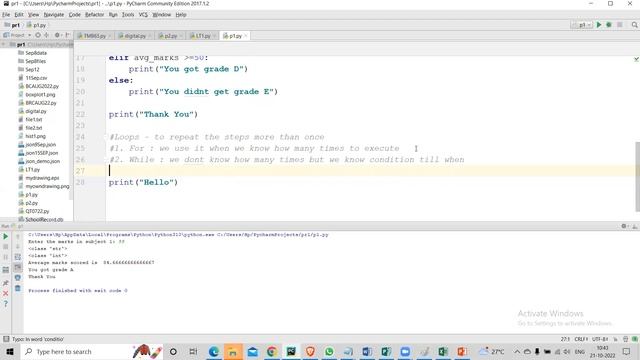Click the Run panel stop square icon

click(6, 247)
